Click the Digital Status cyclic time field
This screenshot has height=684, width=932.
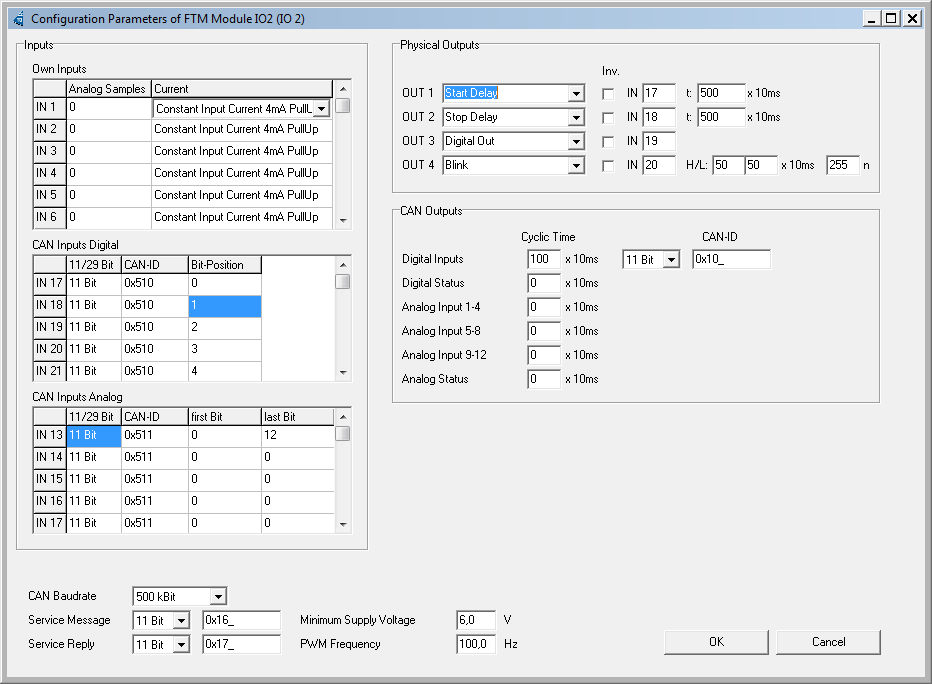544,283
